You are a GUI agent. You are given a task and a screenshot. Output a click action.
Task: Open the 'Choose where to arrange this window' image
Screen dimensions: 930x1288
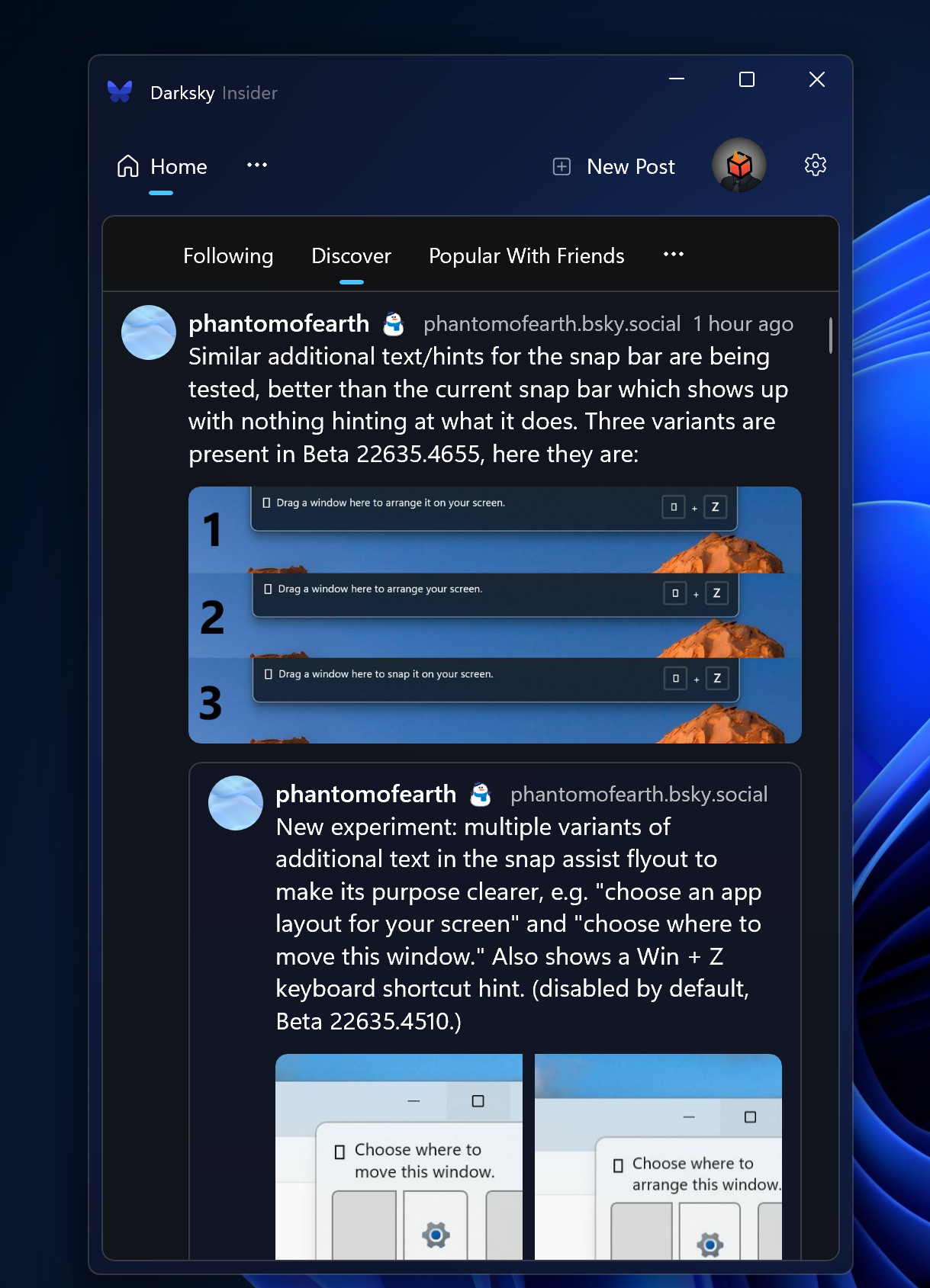tap(658, 1157)
